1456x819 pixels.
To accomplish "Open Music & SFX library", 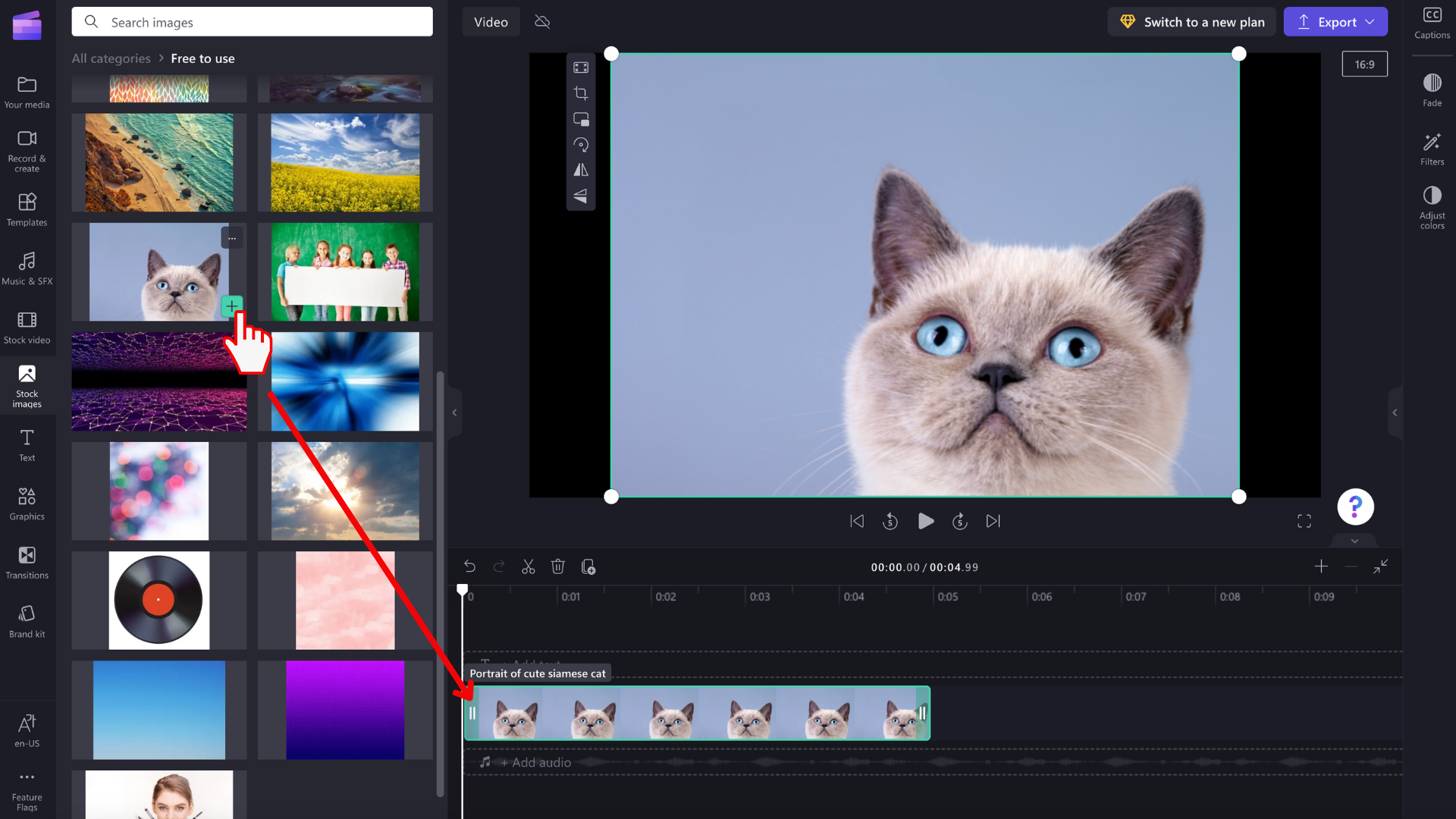I will (x=27, y=268).
